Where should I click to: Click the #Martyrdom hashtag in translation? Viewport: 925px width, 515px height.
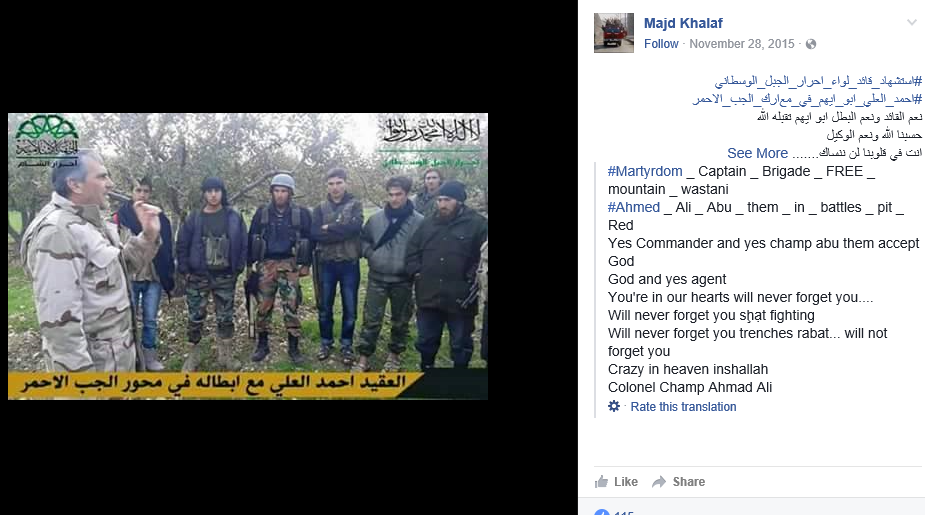(645, 171)
